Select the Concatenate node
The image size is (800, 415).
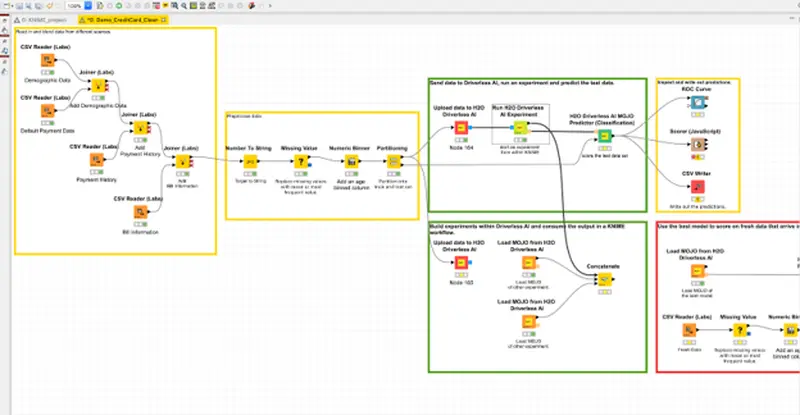(x=605, y=279)
